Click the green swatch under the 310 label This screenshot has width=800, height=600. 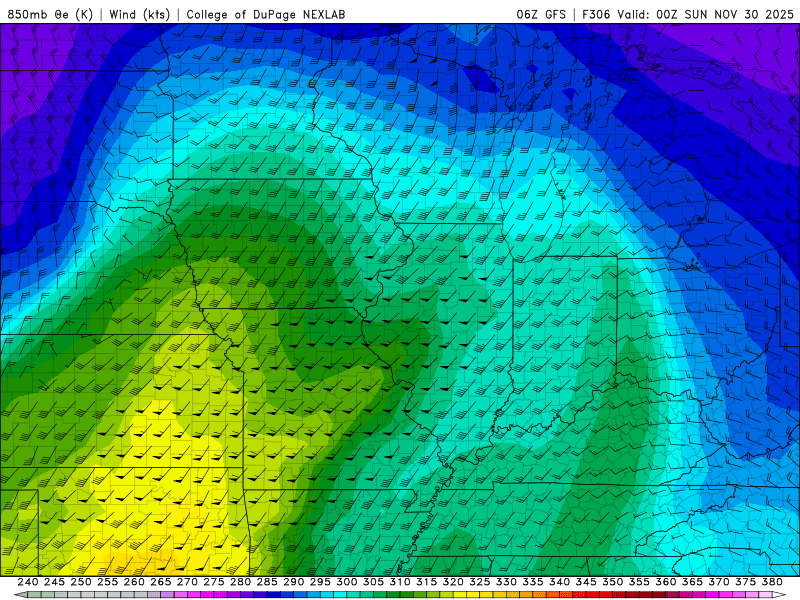pos(393,595)
